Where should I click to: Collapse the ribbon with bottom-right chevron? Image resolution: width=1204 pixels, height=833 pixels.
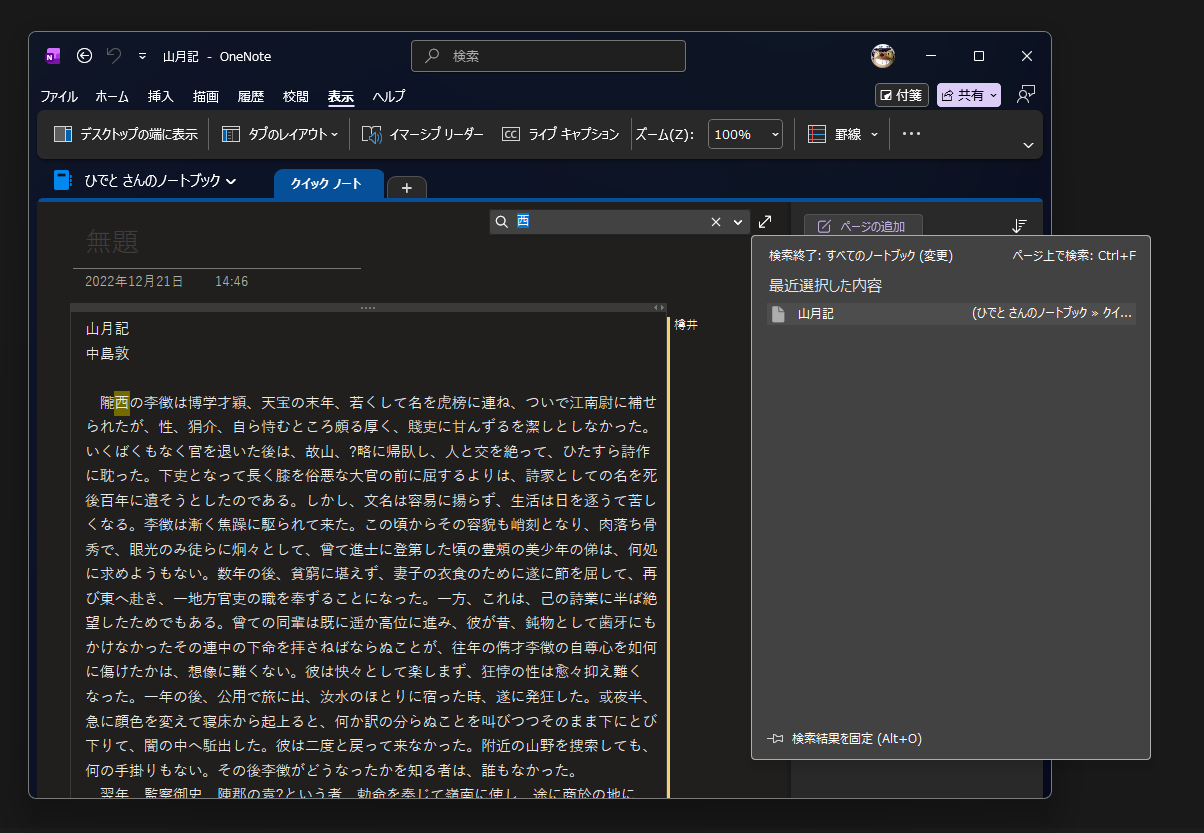click(1028, 146)
